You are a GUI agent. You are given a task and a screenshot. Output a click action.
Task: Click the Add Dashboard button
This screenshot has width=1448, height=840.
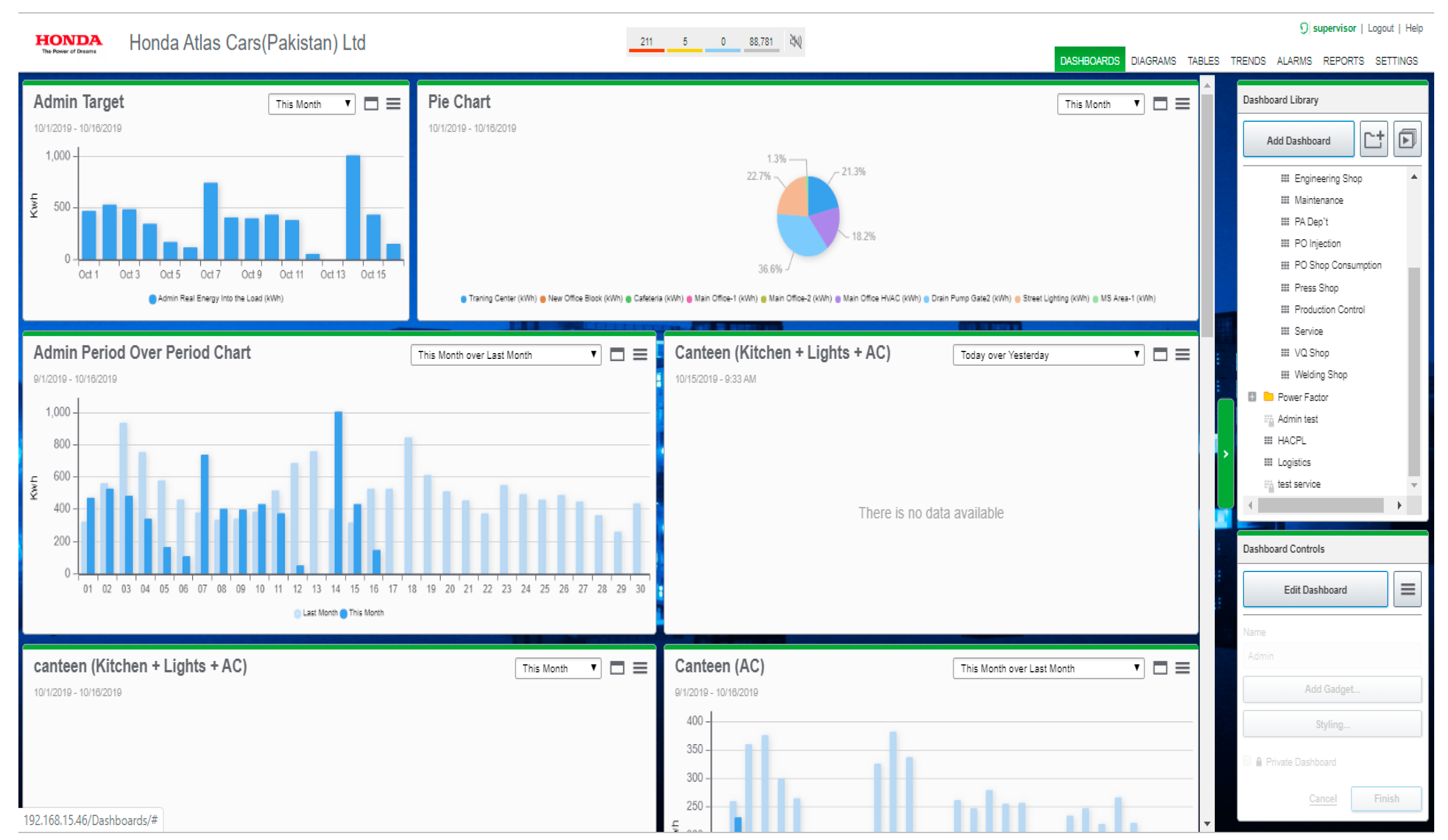pyautogui.click(x=1298, y=140)
